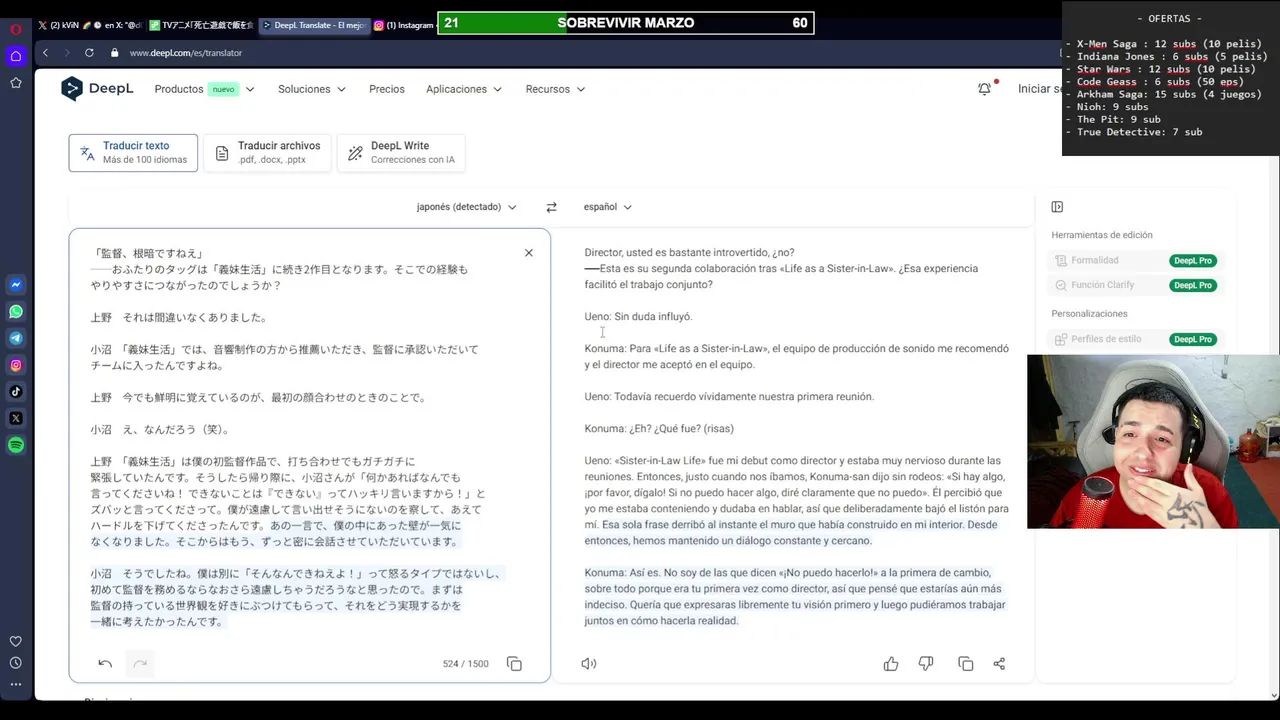Click Iniciar sesión link
1280x720 pixels.
pos(1040,89)
